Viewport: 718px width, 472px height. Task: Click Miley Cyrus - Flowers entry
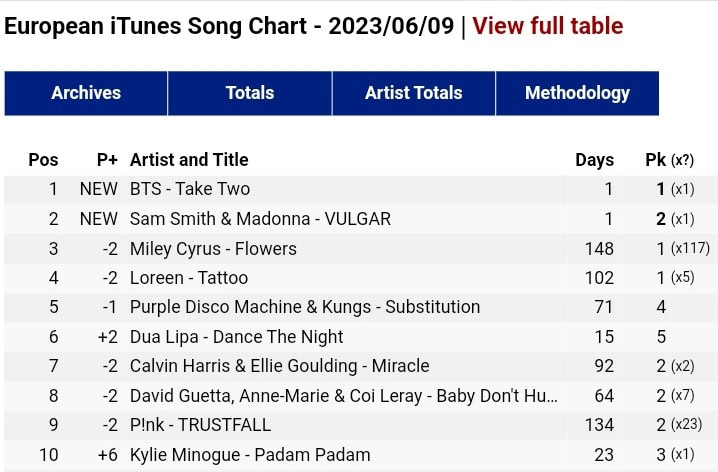coord(213,248)
